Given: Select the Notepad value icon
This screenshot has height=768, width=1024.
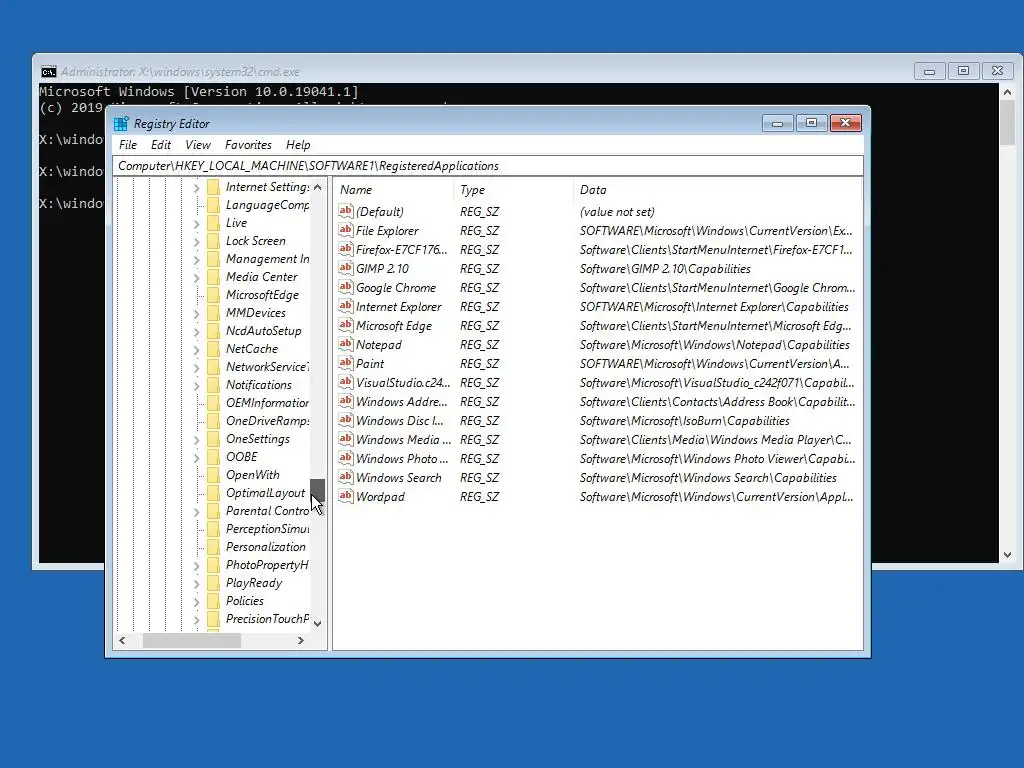Looking at the screenshot, I should coord(345,344).
